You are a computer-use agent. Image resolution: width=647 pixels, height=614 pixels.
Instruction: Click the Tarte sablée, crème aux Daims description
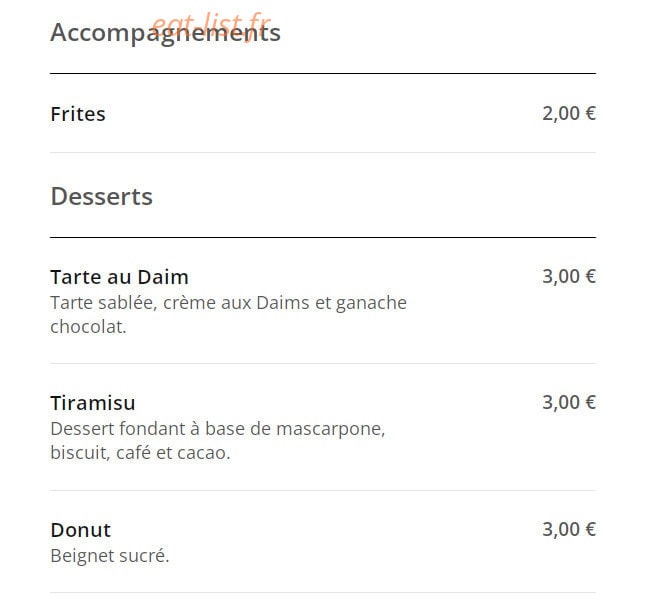click(229, 315)
